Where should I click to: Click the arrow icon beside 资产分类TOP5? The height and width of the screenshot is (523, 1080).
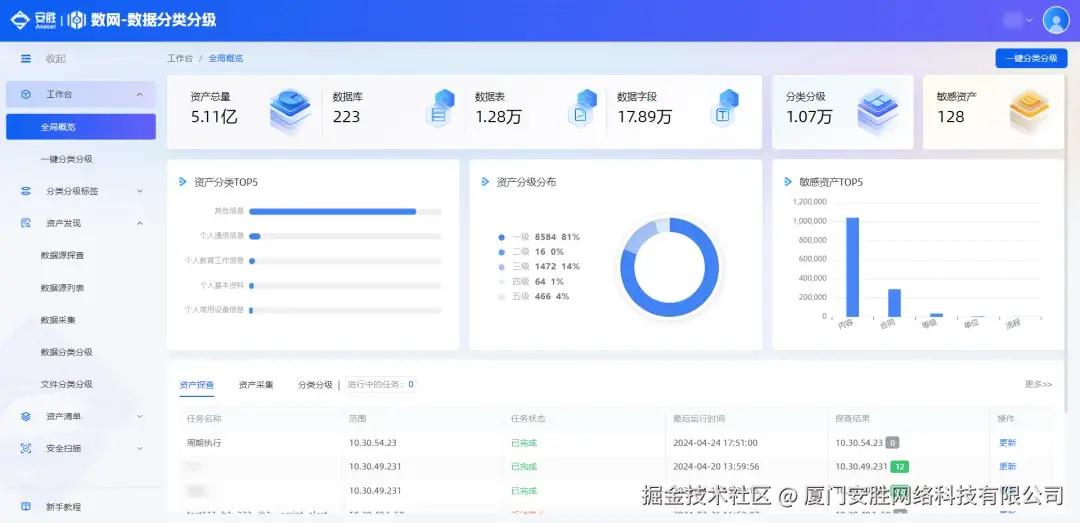tap(183, 182)
